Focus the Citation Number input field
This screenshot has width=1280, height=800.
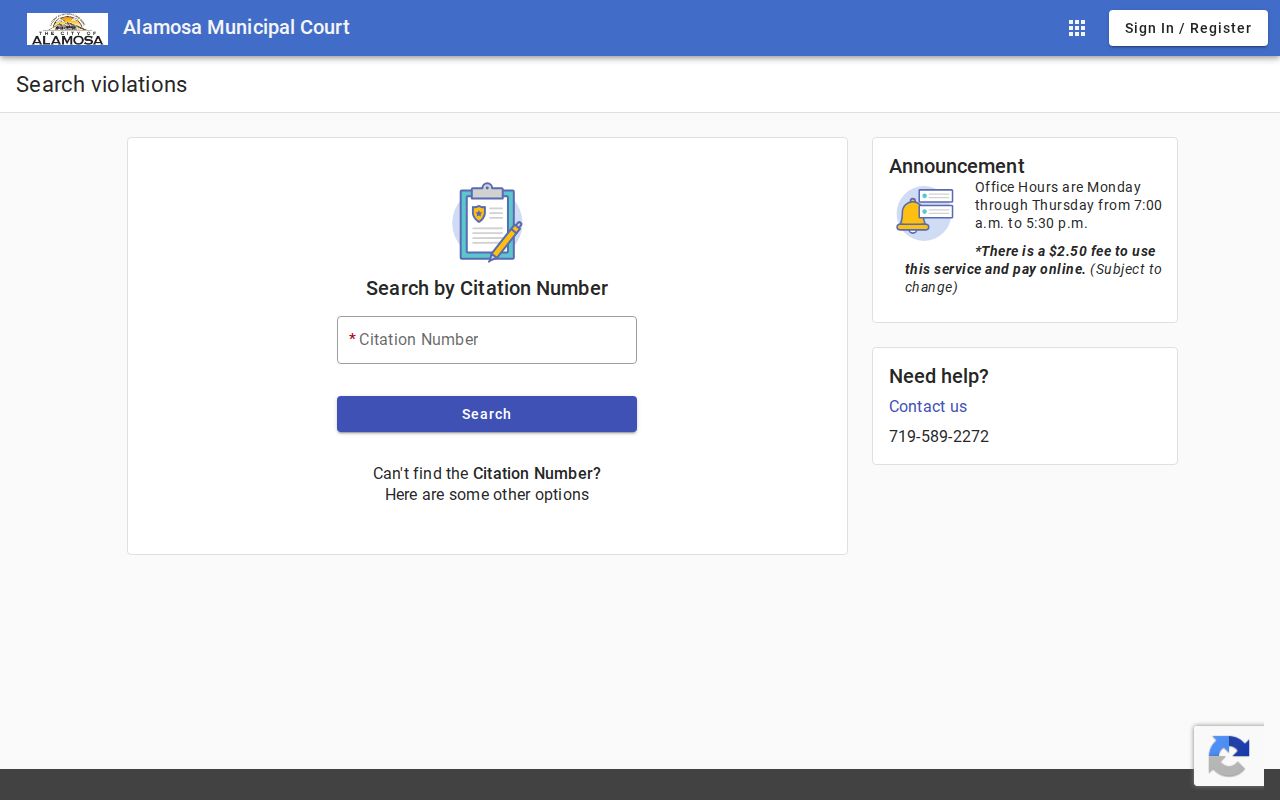[487, 340]
